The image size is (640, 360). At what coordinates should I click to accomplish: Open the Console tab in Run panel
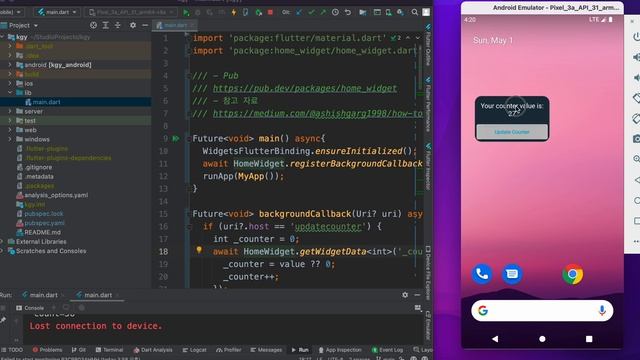click(30, 308)
